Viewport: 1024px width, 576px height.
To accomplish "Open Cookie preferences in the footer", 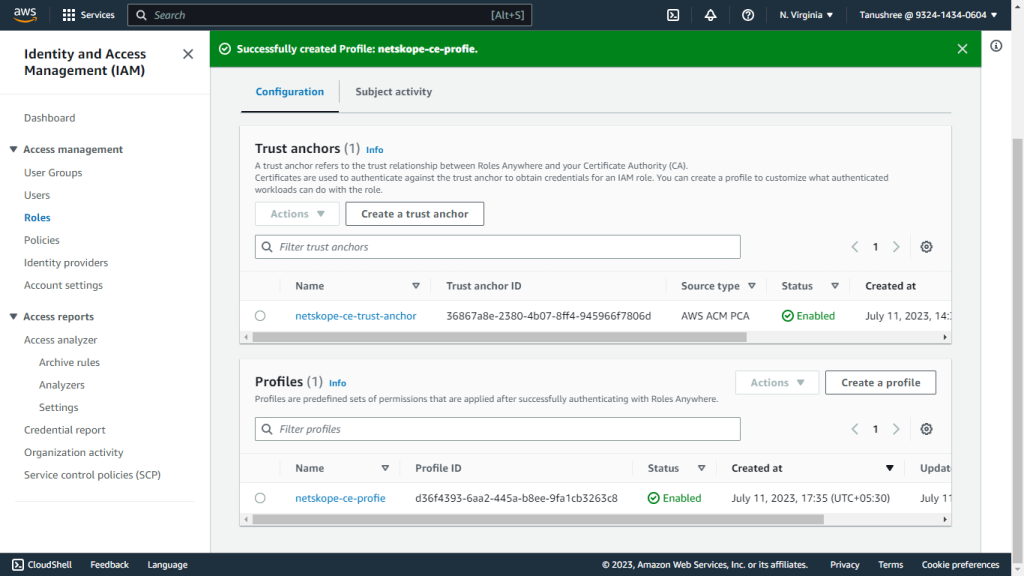I will (x=960, y=565).
